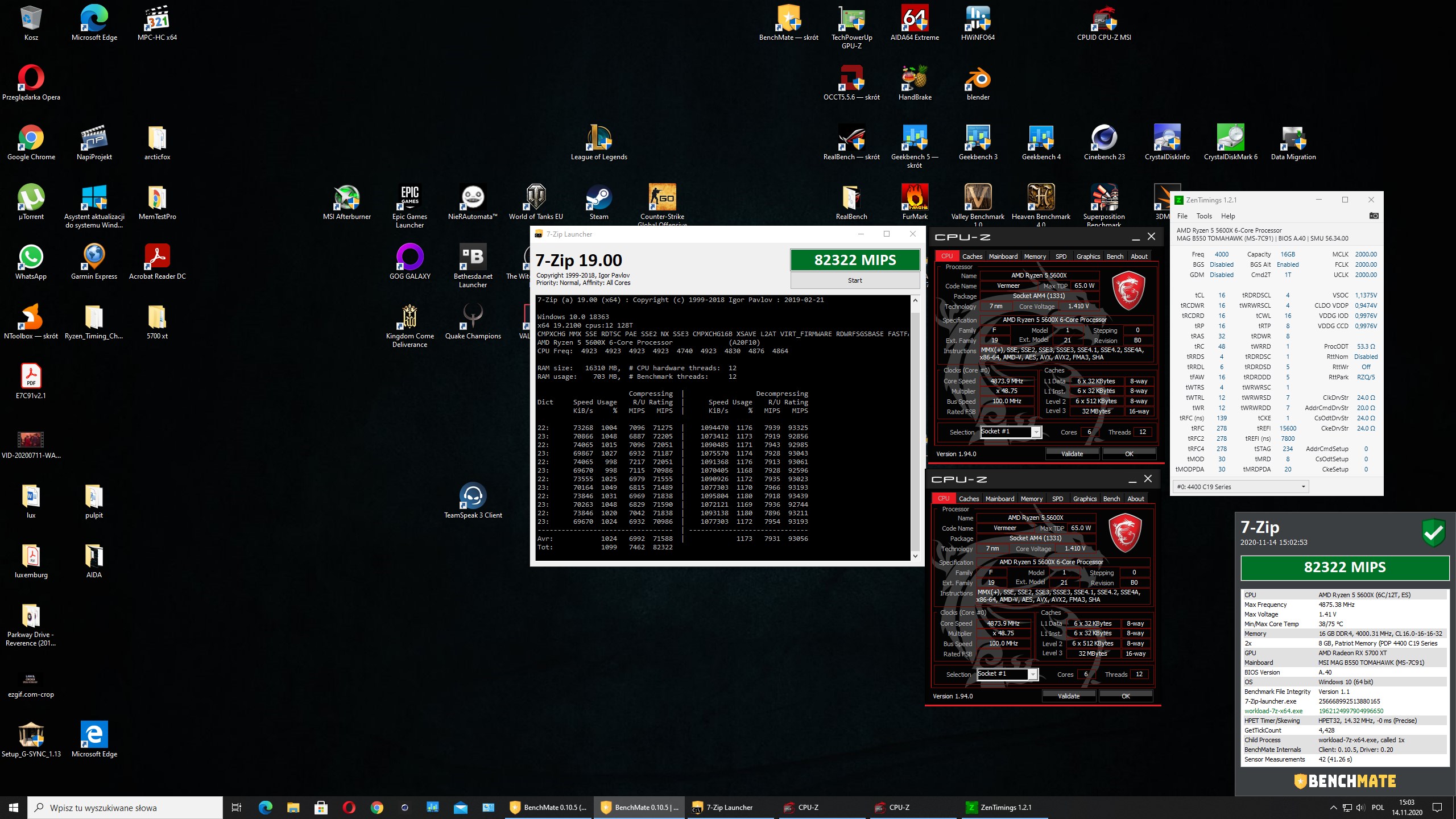This screenshot has width=1456, height=819.
Task: Expand the Socket #1 dropdown in lower CPU-Z
Action: coord(1033,675)
